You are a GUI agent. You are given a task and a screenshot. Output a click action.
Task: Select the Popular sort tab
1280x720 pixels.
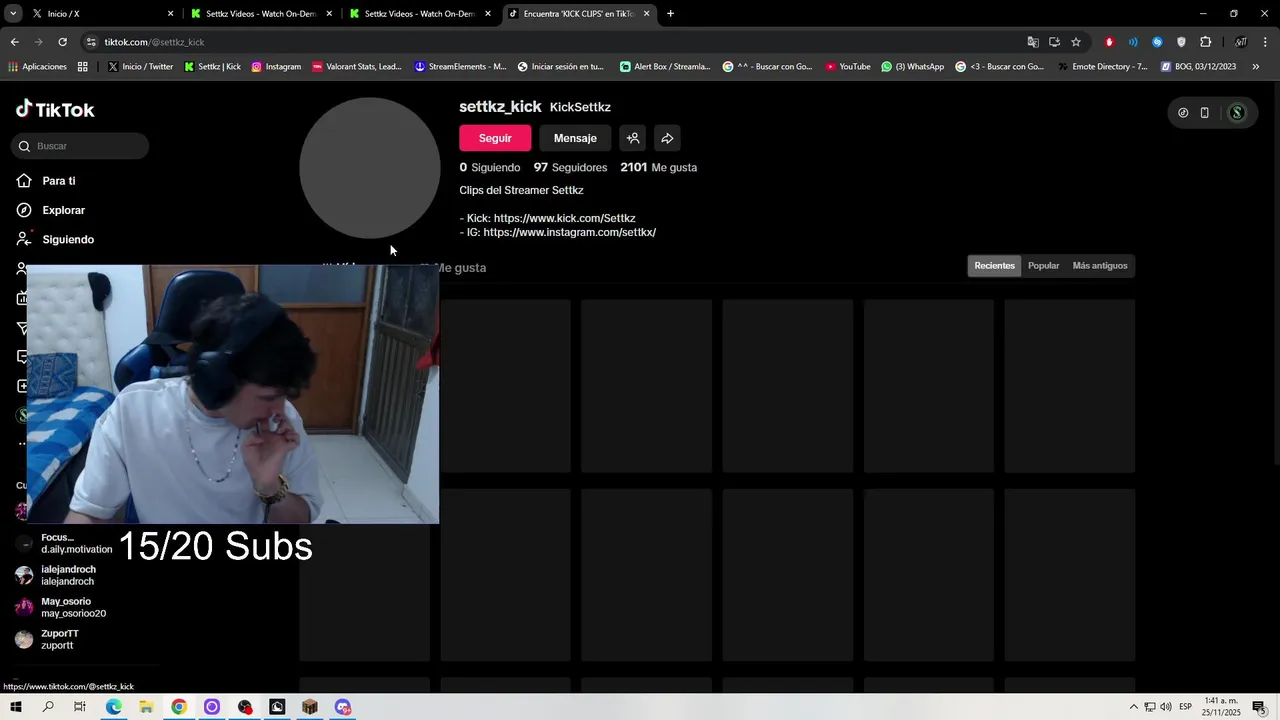coord(1043,266)
